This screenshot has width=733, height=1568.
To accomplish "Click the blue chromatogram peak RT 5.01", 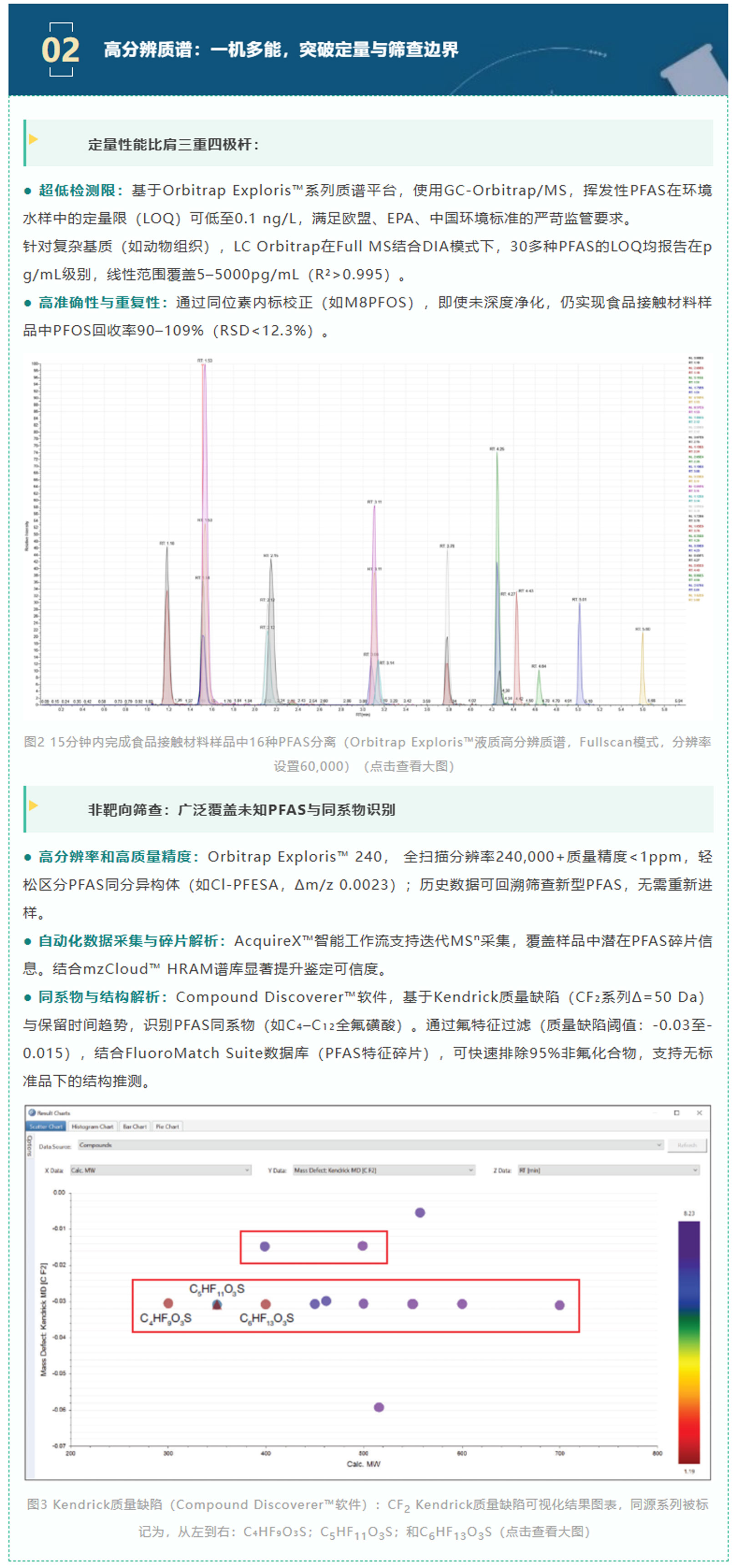I will 579,654.
